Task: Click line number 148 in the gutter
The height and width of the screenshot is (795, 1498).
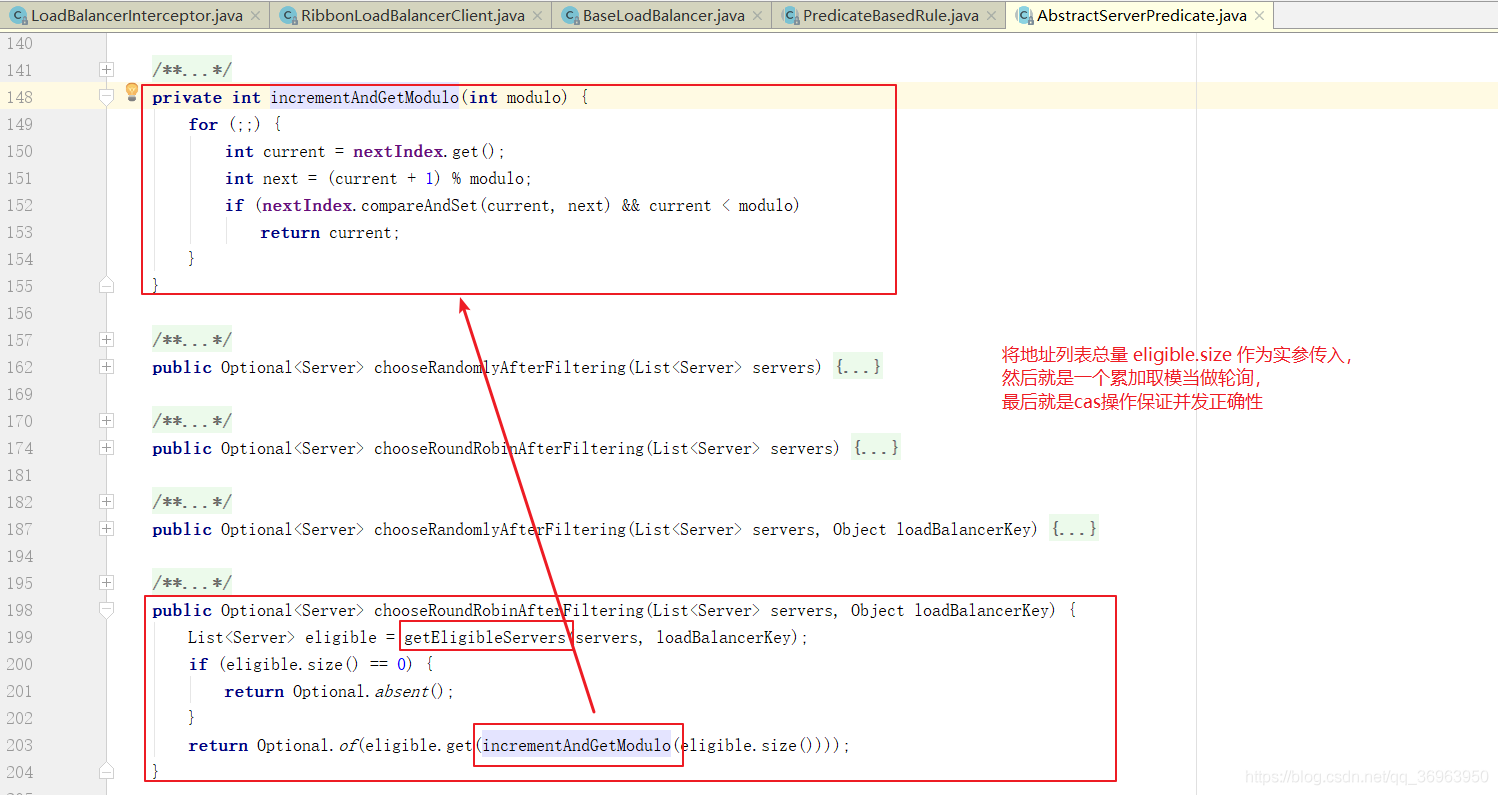Action: [19, 97]
